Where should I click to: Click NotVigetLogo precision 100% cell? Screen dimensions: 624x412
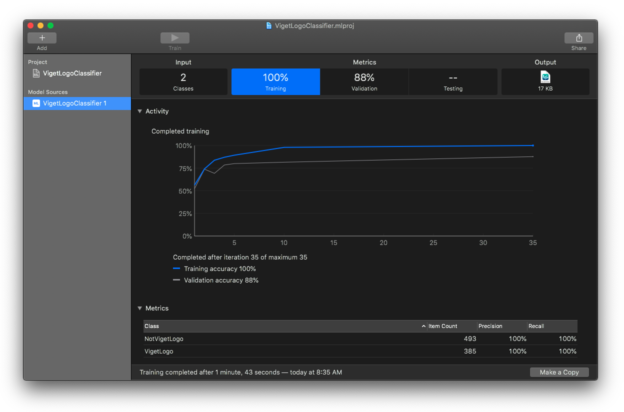tap(517, 339)
